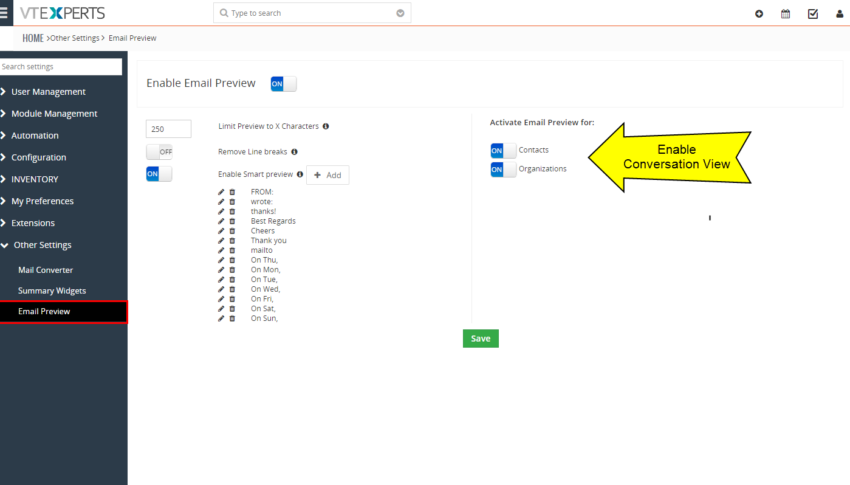Go to HOME breadcrumb
The height and width of the screenshot is (485, 850).
pos(33,38)
